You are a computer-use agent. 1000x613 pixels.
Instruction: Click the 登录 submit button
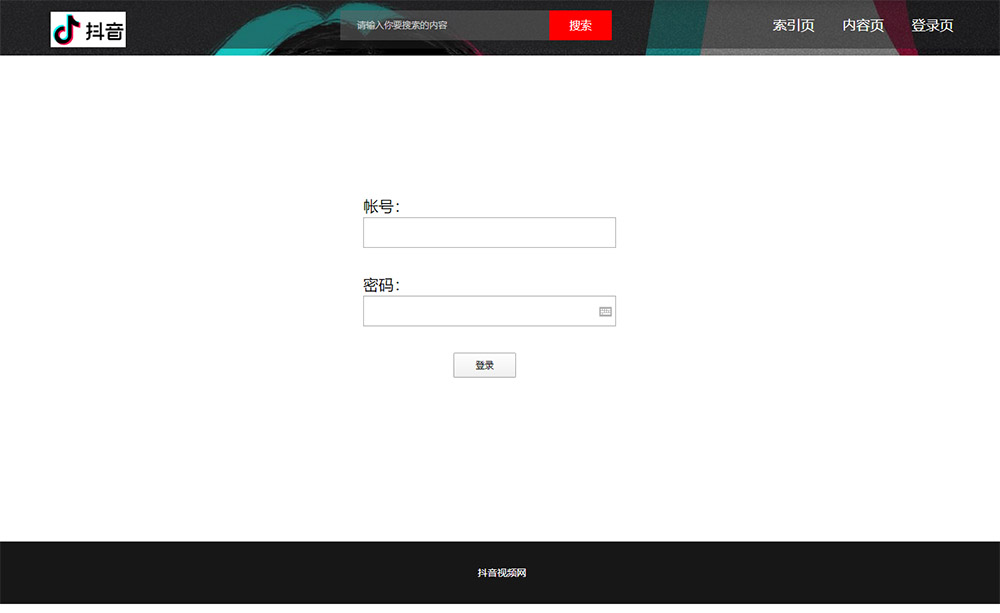click(x=485, y=365)
